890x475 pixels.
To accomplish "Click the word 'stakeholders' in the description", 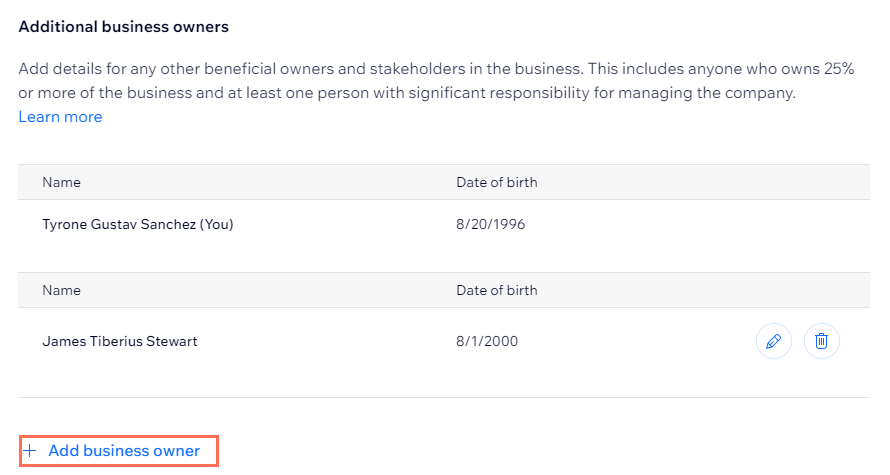I will [419, 69].
